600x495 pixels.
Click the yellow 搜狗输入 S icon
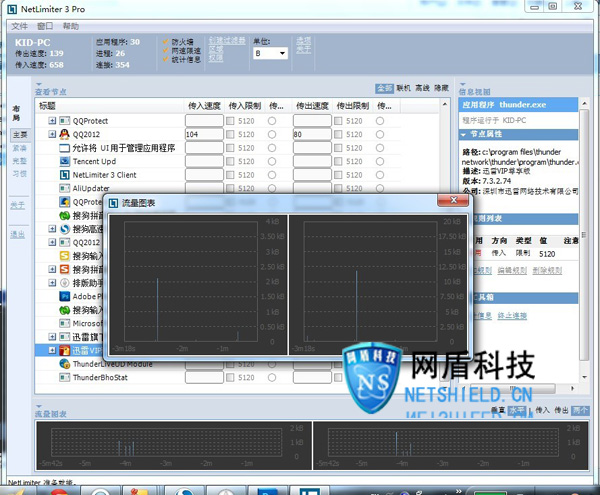pyautogui.click(x=64, y=256)
